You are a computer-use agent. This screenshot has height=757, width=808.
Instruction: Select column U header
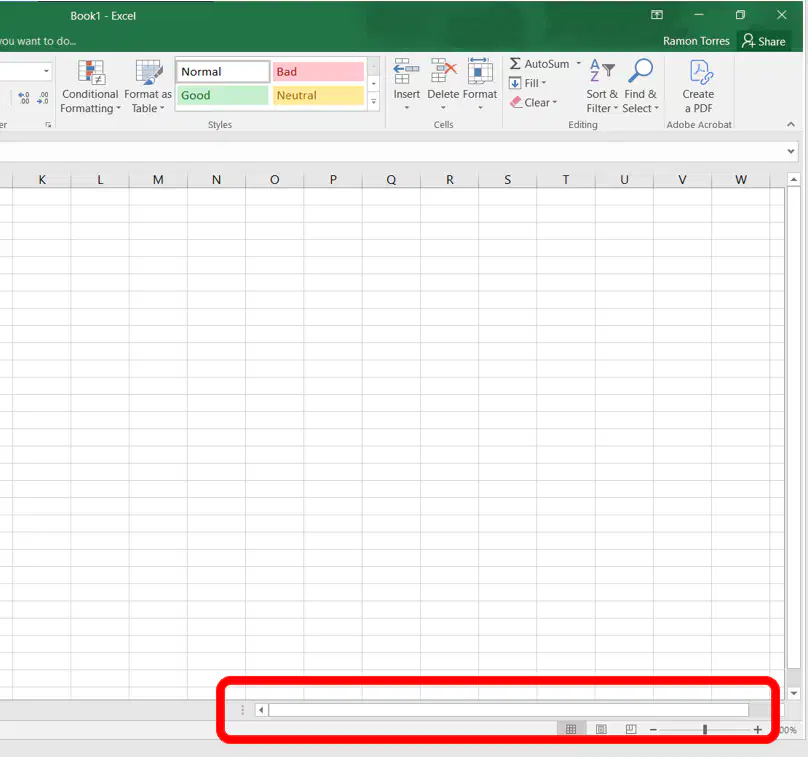[x=624, y=179]
